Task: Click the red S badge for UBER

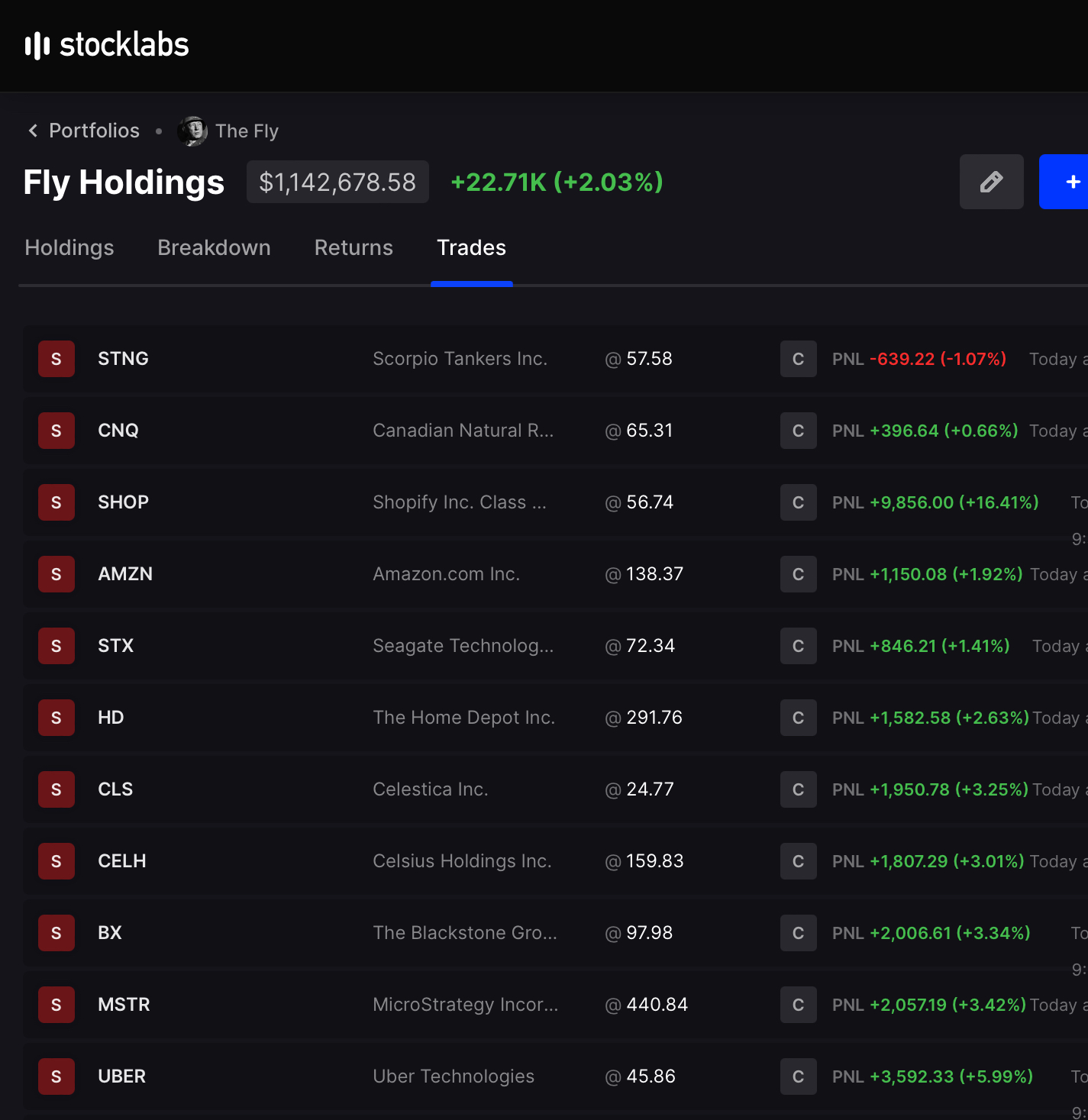Action: [56, 1076]
